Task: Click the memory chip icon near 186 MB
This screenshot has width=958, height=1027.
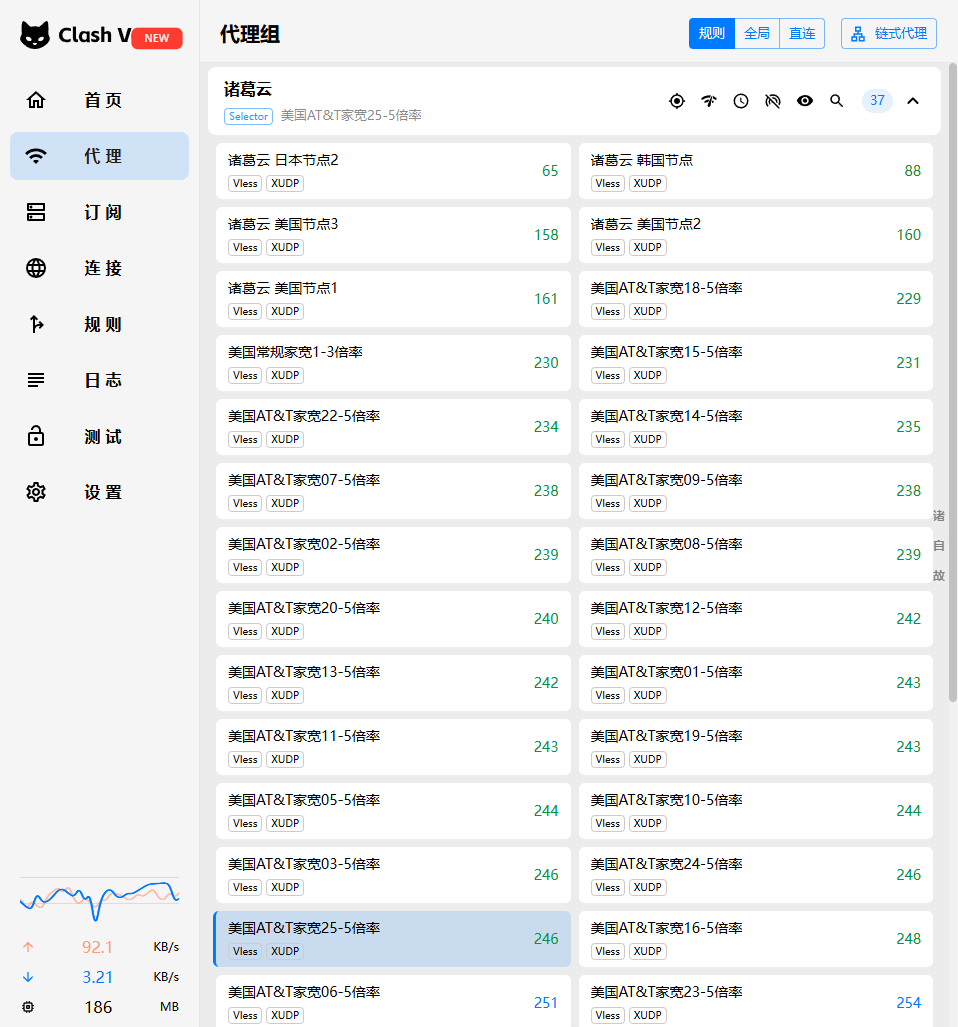Action: pos(28,1007)
